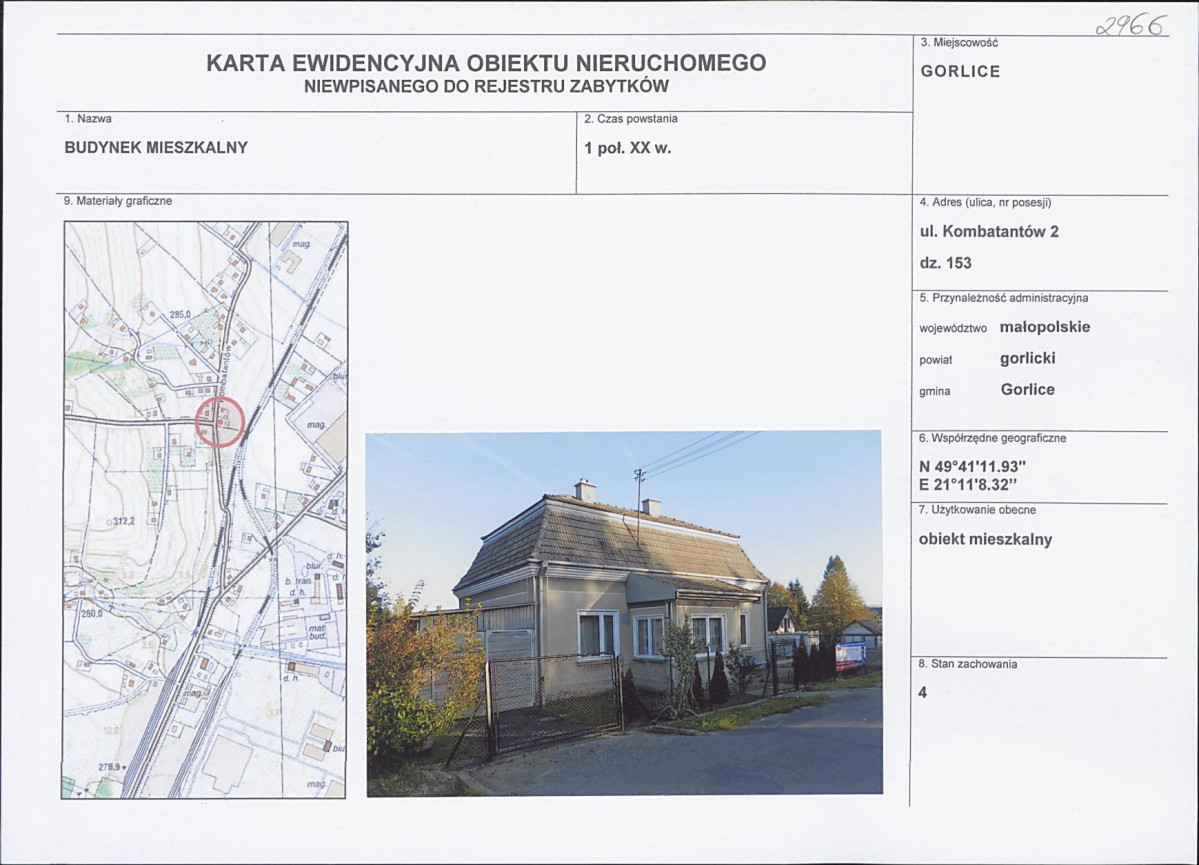Click the 'gmina' label
Viewport: 1199px width, 865px height.
pos(934,392)
